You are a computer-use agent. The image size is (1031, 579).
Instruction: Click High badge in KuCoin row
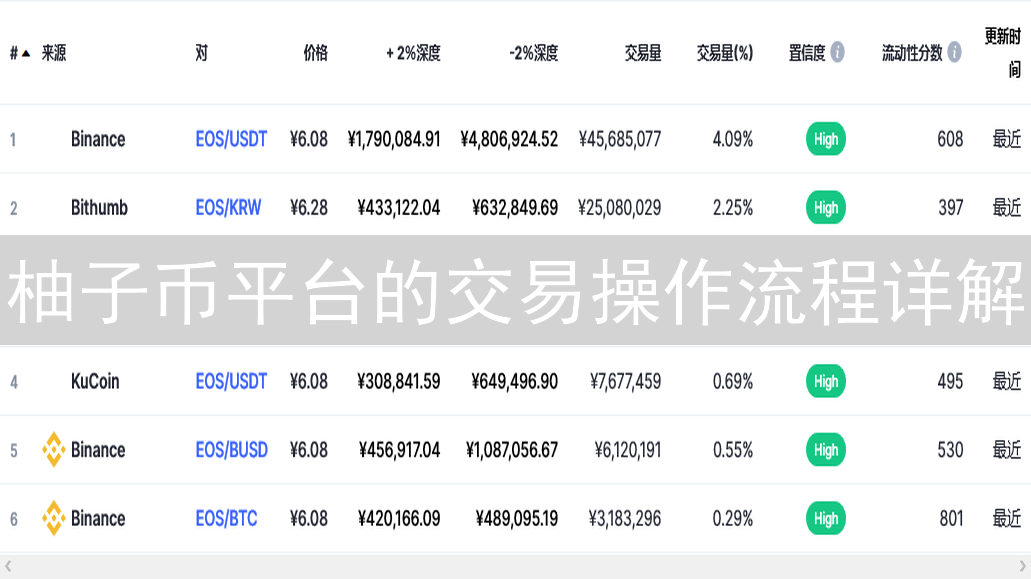(x=826, y=381)
